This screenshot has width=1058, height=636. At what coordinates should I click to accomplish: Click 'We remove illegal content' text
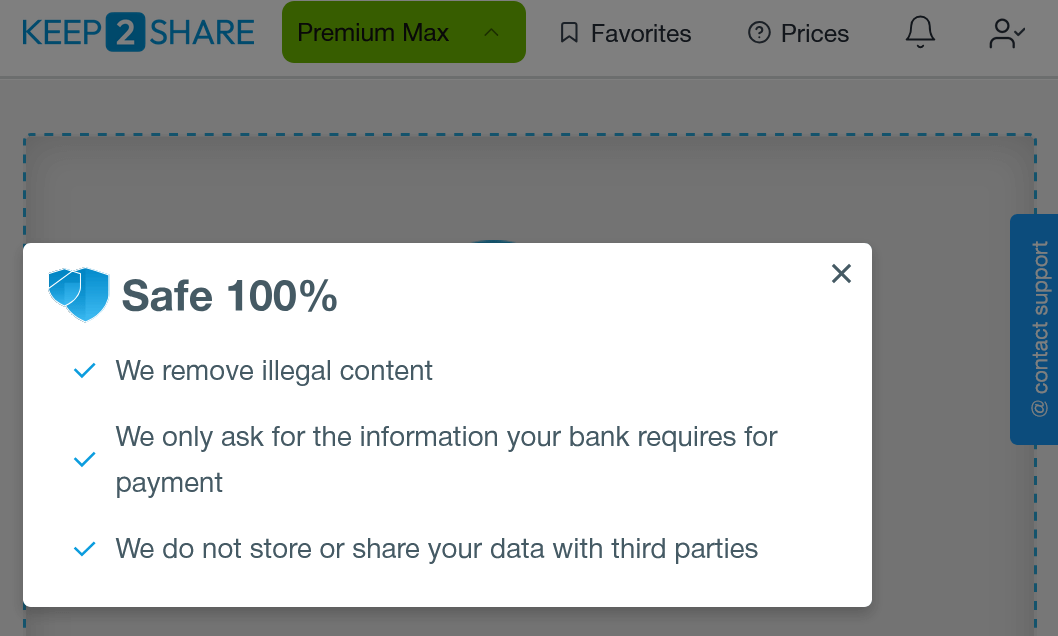tap(274, 371)
